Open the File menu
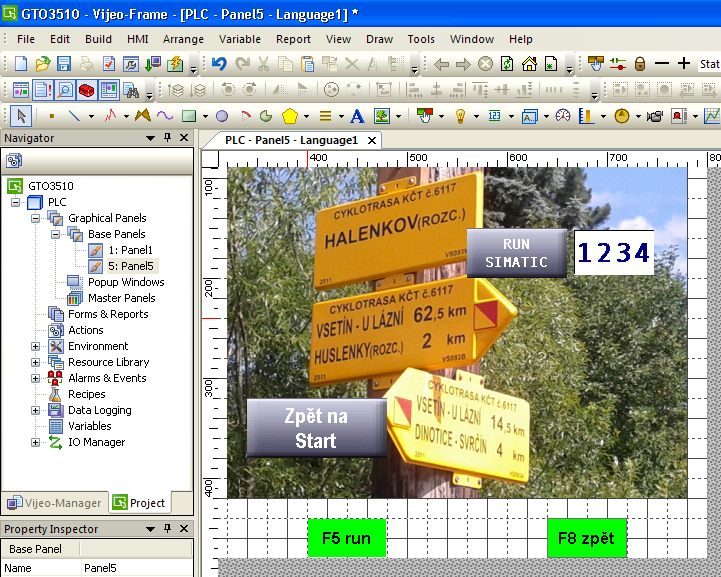The width and height of the screenshot is (721, 577). tap(26, 39)
